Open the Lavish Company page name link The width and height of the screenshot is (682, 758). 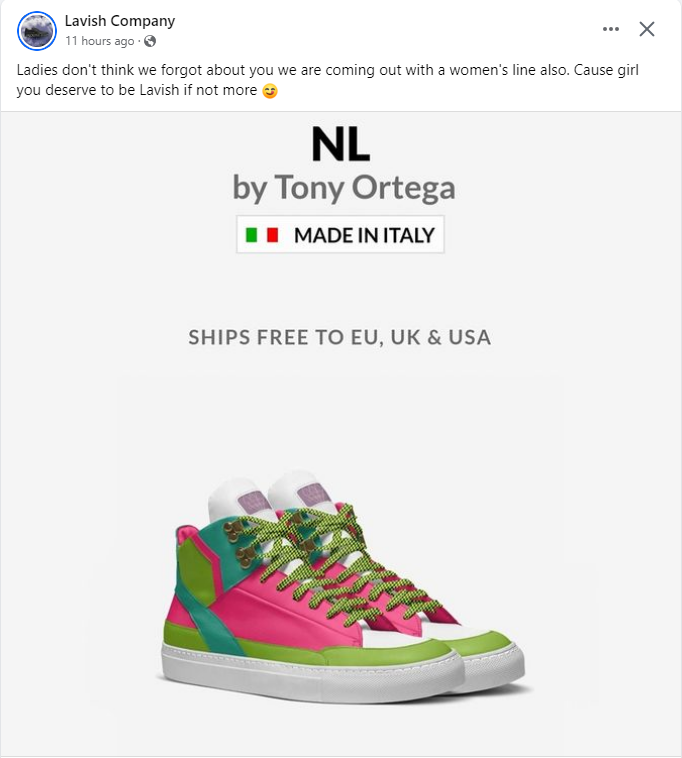point(119,21)
